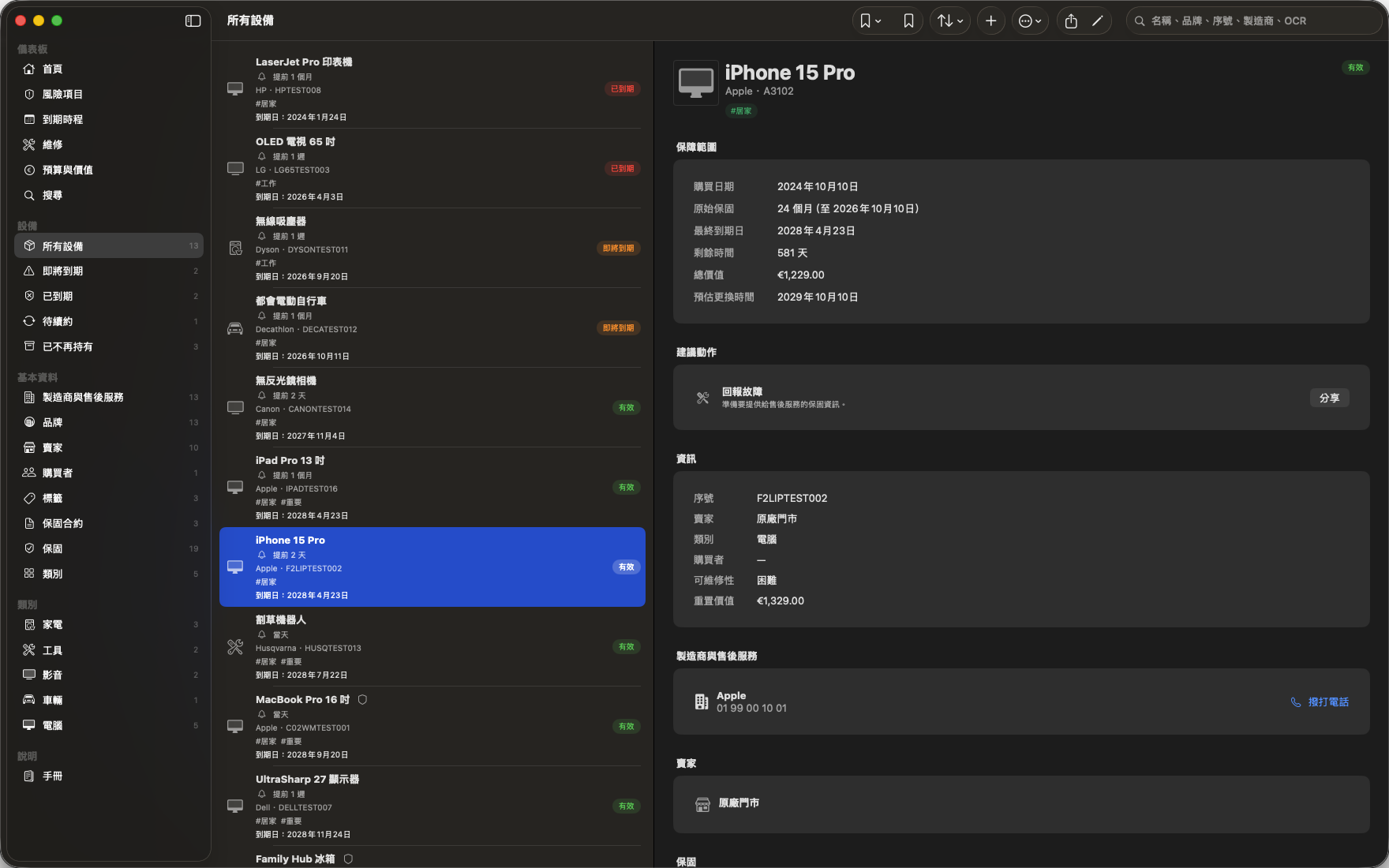Viewport: 1389px width, 868px height.
Task: Open the bookmark filter dropdown
Action: click(x=870, y=21)
